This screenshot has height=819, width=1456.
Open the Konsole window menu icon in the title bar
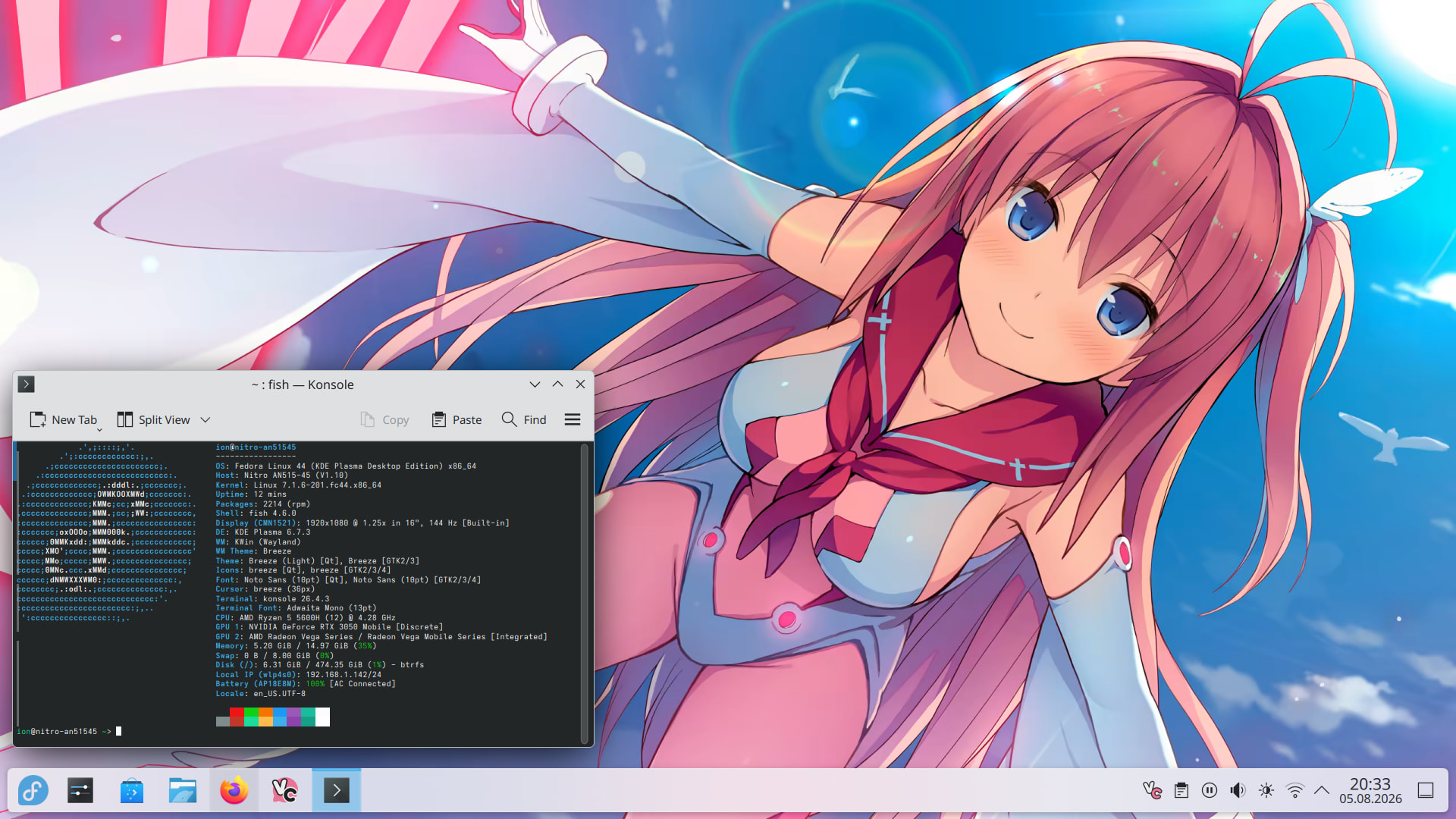tap(27, 384)
